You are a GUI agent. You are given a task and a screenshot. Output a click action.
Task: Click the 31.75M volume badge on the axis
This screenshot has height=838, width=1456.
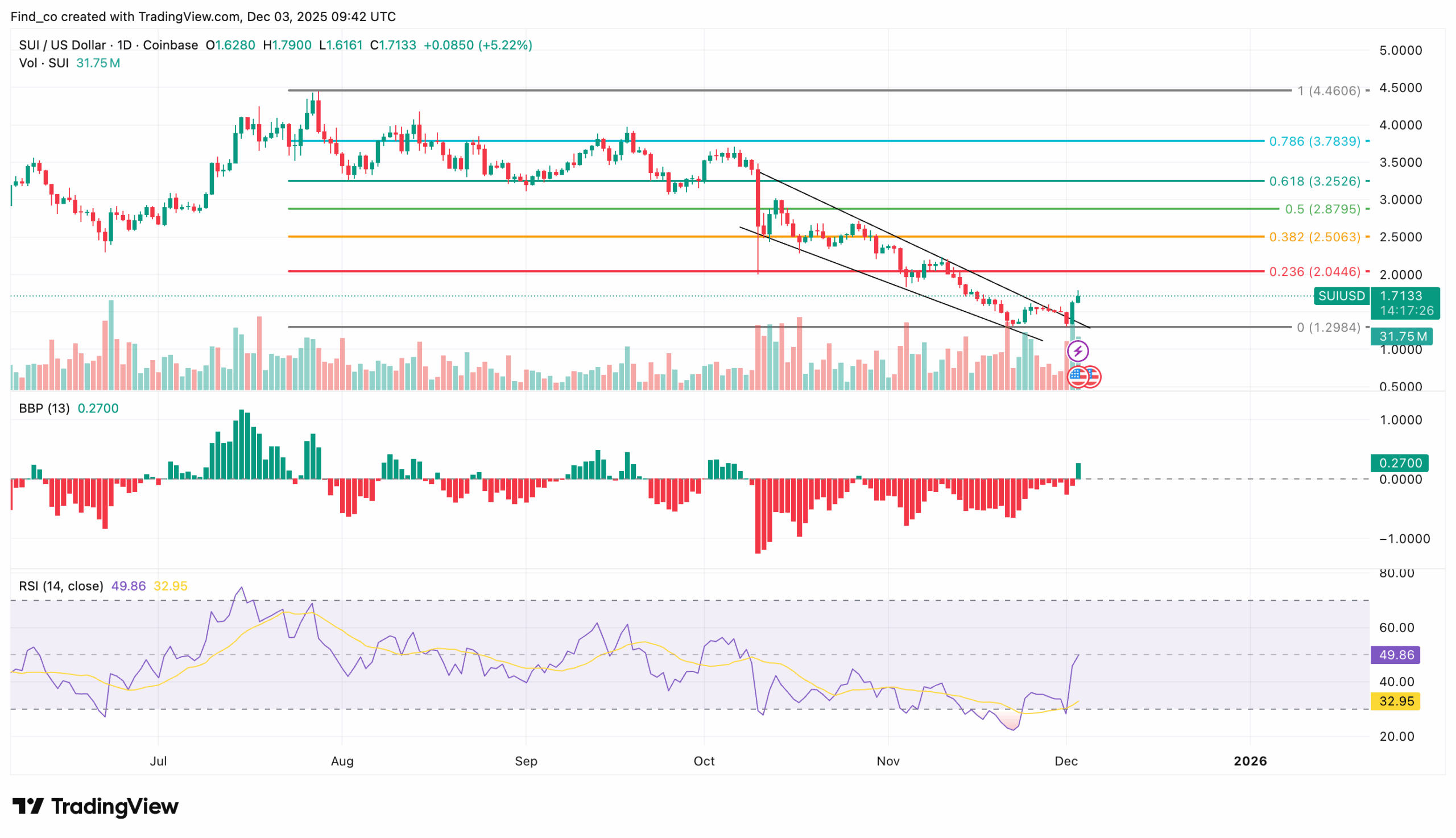coord(1402,336)
